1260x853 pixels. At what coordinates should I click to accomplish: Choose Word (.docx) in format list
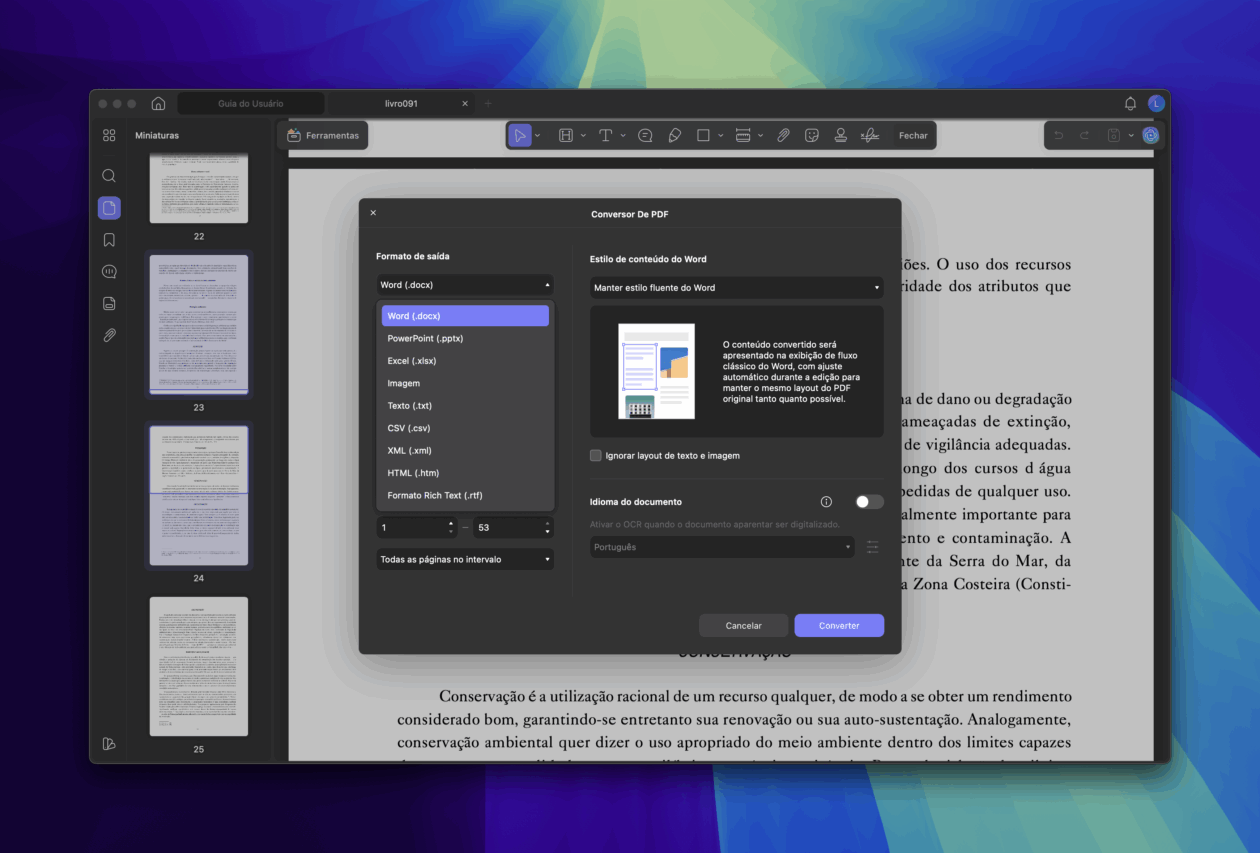pos(465,316)
